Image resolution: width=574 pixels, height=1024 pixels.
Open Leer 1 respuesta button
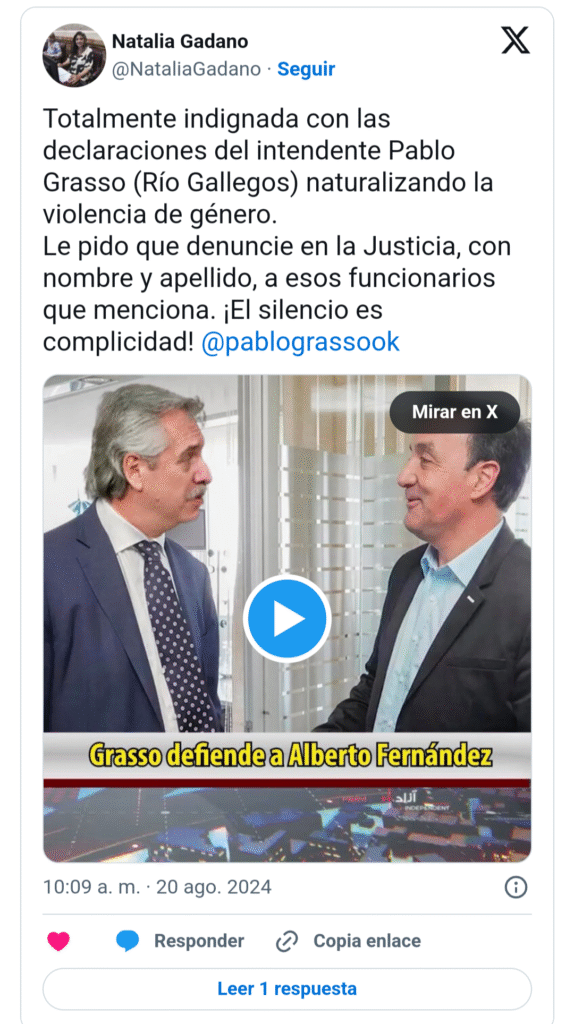coord(287,989)
